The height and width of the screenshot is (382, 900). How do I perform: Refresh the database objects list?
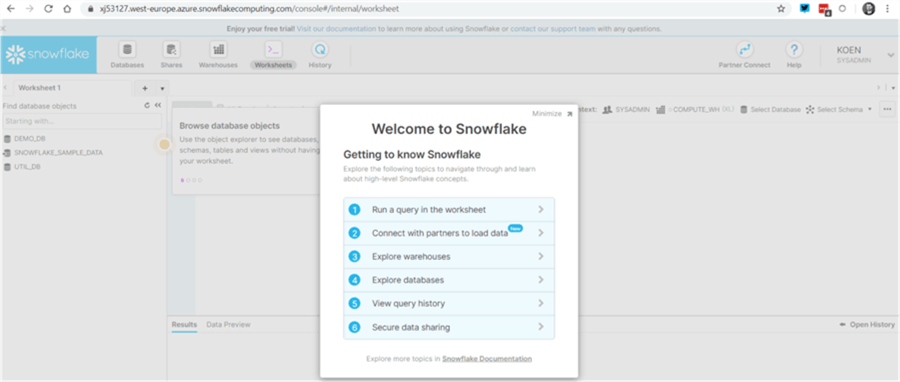click(147, 106)
